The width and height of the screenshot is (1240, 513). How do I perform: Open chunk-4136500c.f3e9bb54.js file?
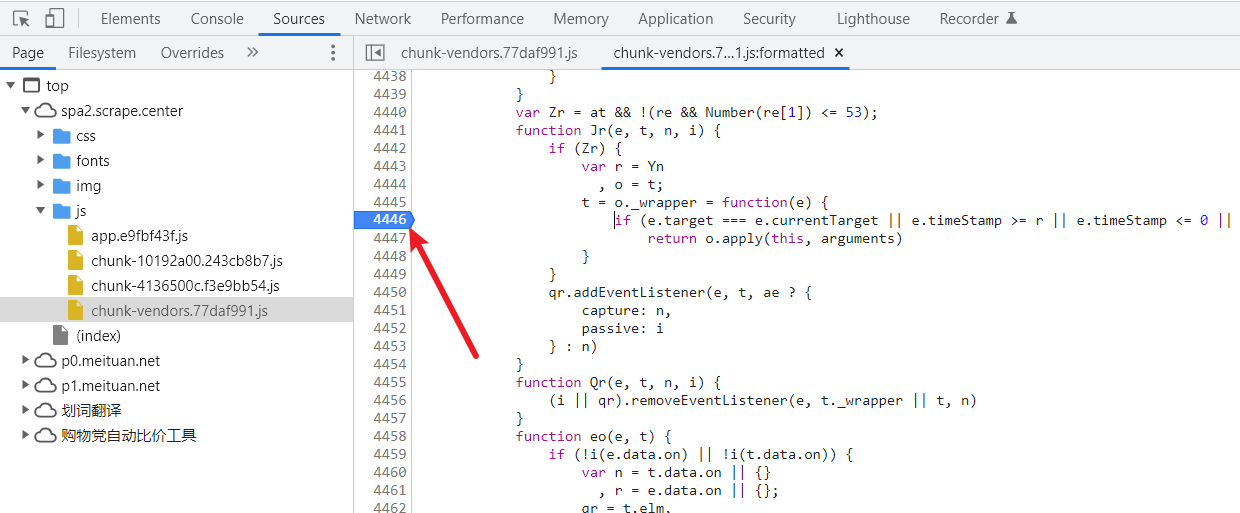[x=185, y=286]
